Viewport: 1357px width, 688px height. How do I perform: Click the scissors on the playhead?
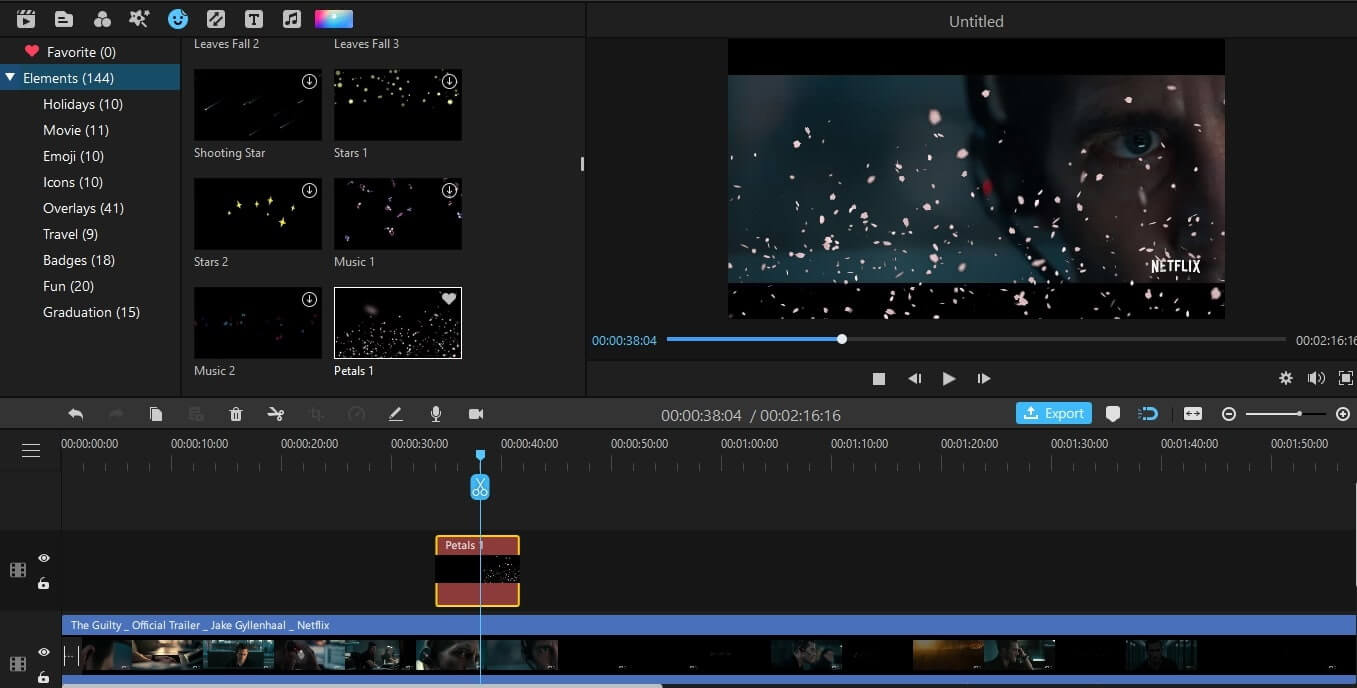point(480,487)
